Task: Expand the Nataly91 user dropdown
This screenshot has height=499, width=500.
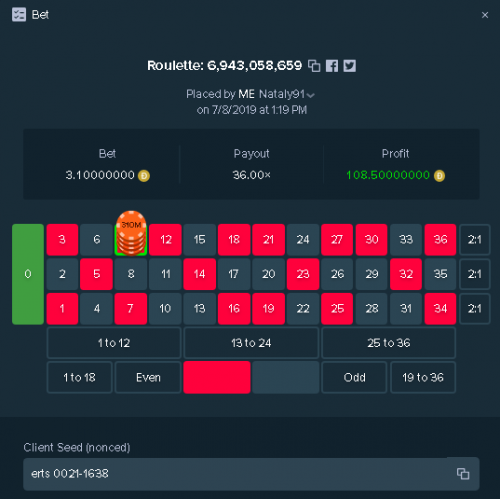Action: tap(311, 95)
